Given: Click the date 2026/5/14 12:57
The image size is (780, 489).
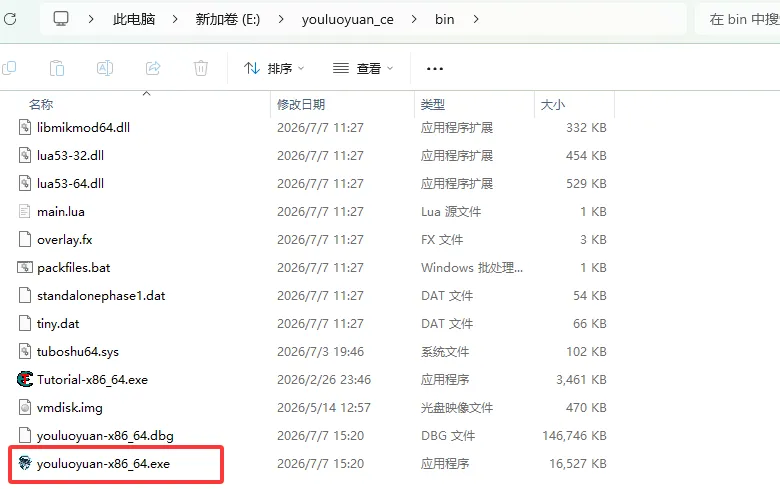Looking at the screenshot, I should [324, 407].
